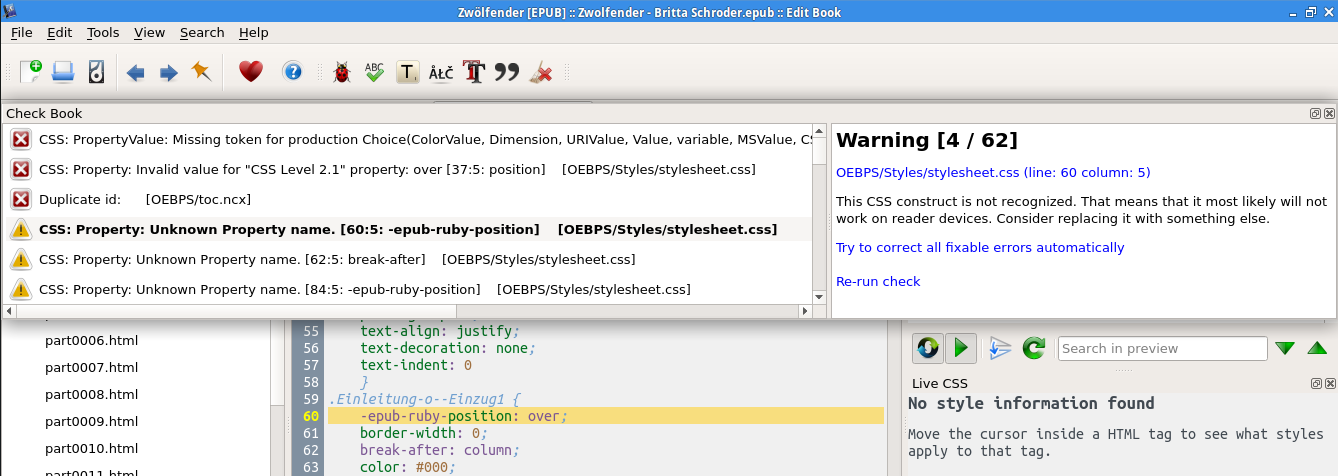Click the green reload preview icon
Viewport: 1338px width, 476px height.
[1034, 348]
